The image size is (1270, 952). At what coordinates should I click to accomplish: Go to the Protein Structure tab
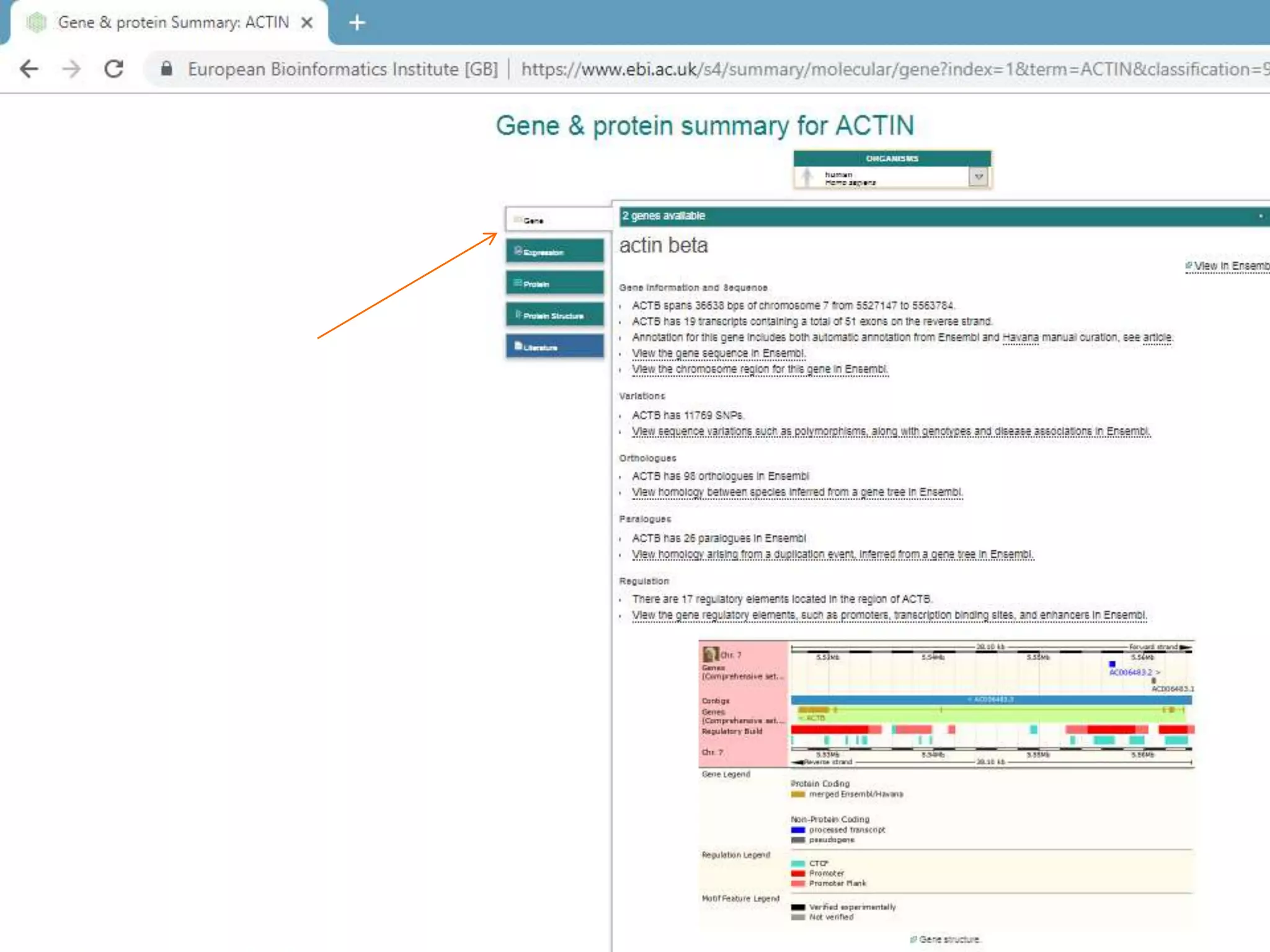tap(554, 315)
